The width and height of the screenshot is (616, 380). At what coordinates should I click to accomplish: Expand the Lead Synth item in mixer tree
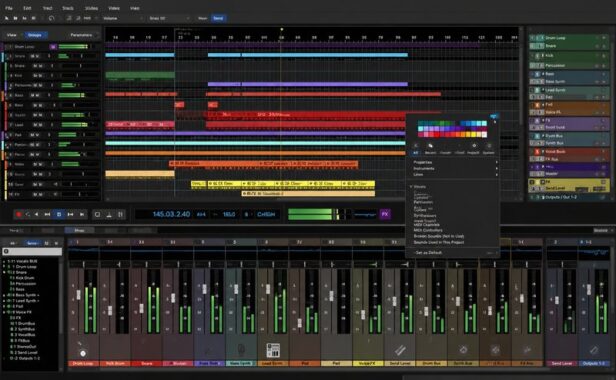4,301
